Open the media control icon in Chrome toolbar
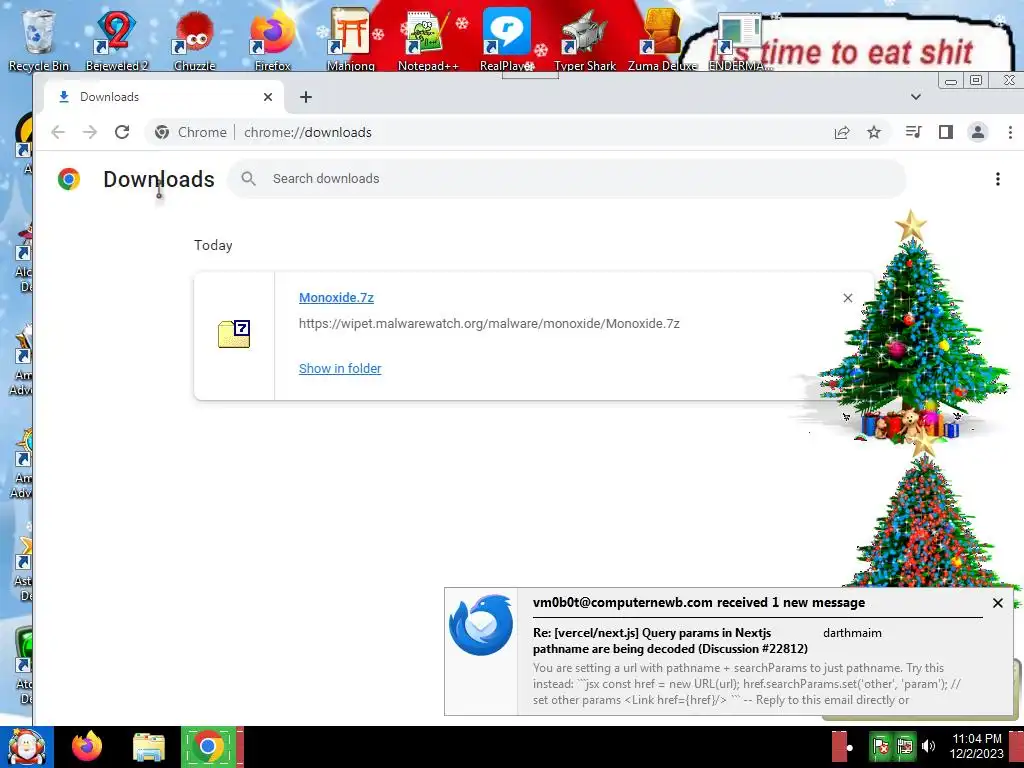The image size is (1024, 768). (914, 133)
